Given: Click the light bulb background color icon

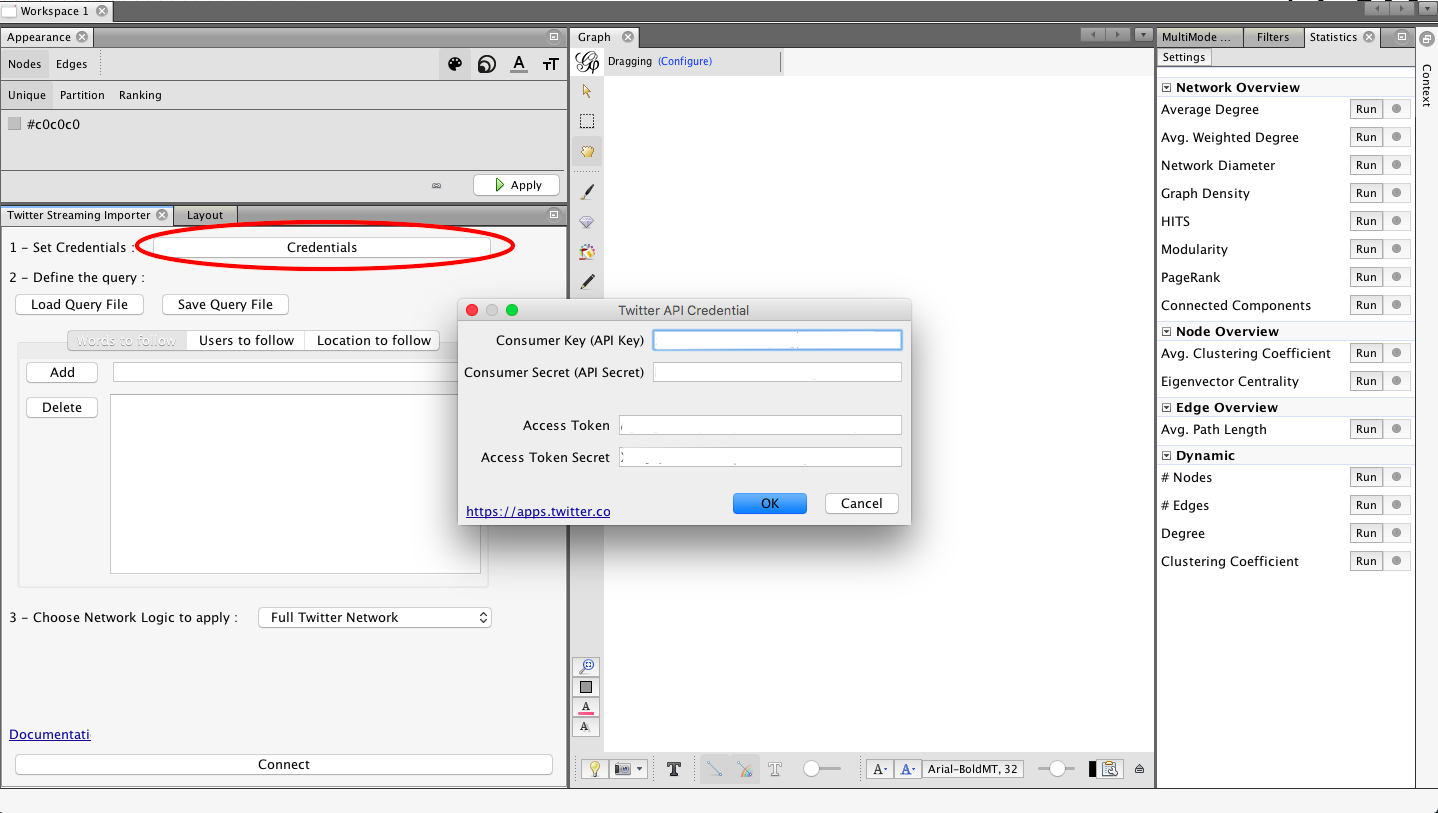Looking at the screenshot, I should [x=595, y=769].
